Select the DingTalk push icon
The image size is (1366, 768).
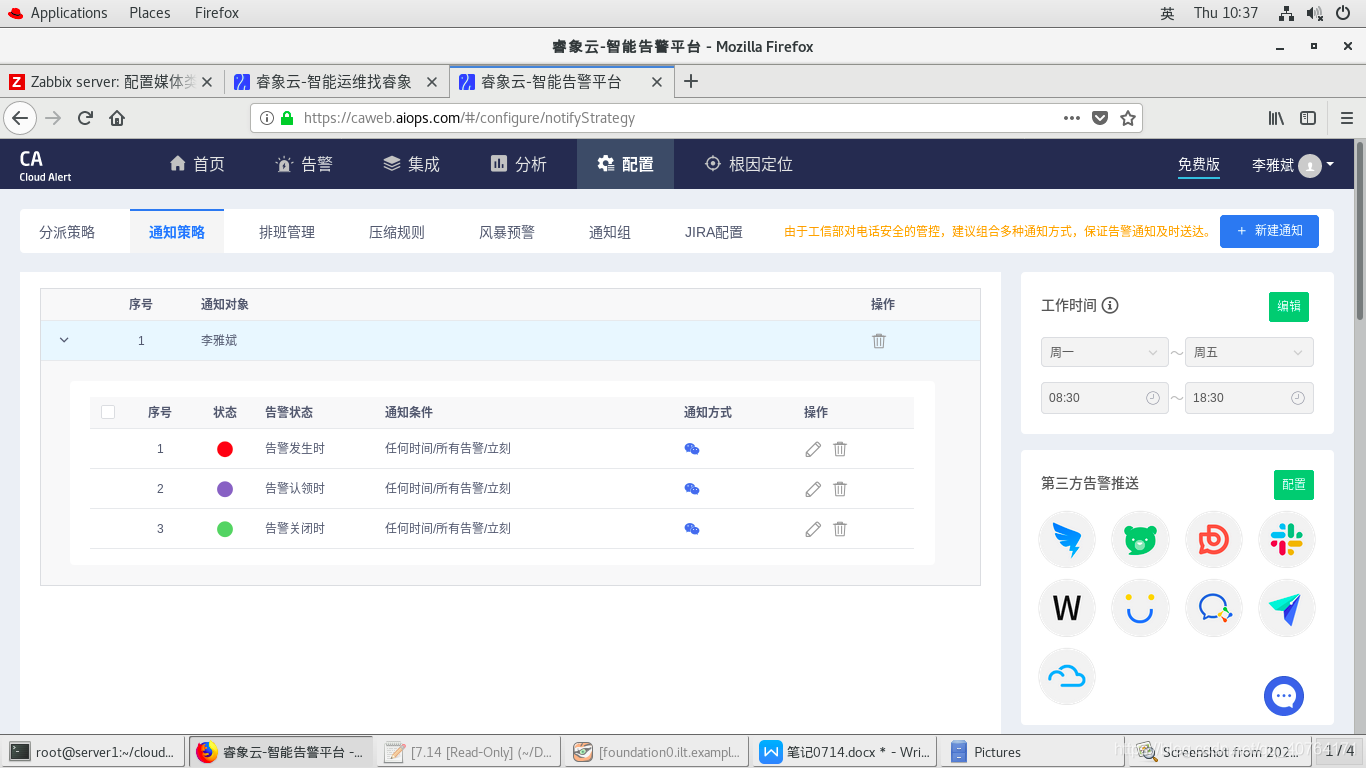(x=1067, y=539)
